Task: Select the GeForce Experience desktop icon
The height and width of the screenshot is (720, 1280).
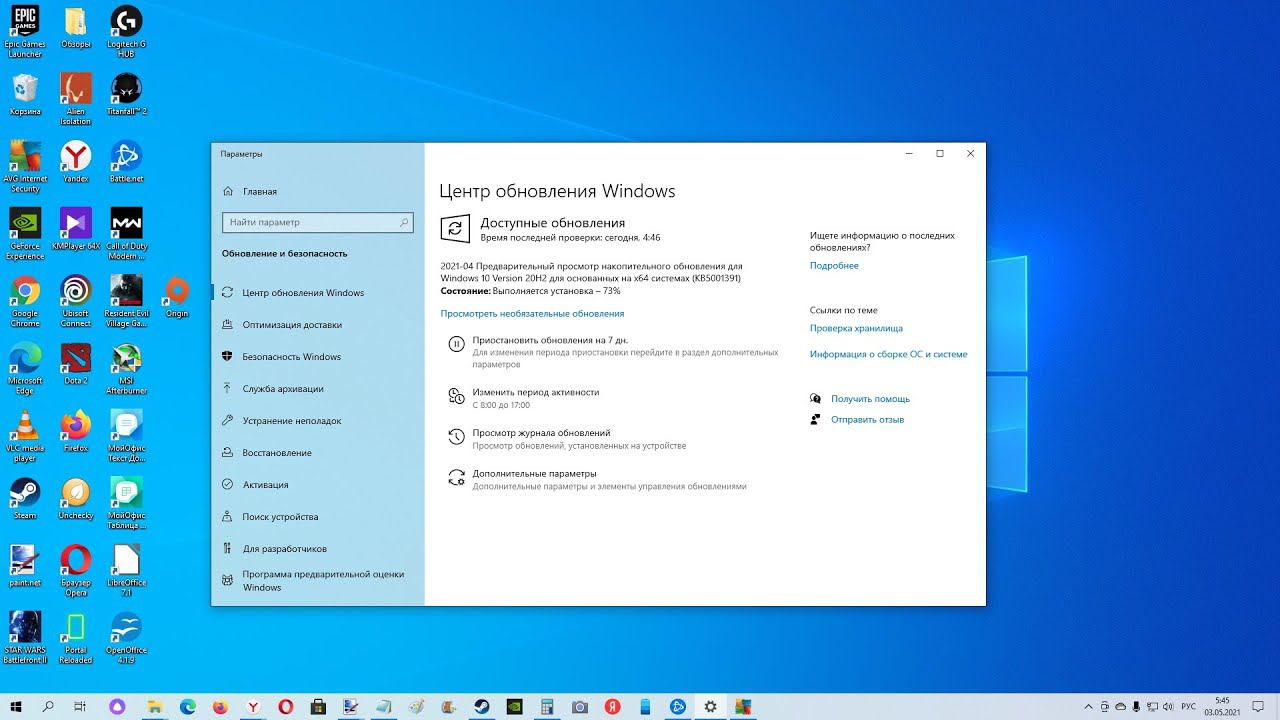Action: pyautogui.click(x=25, y=233)
